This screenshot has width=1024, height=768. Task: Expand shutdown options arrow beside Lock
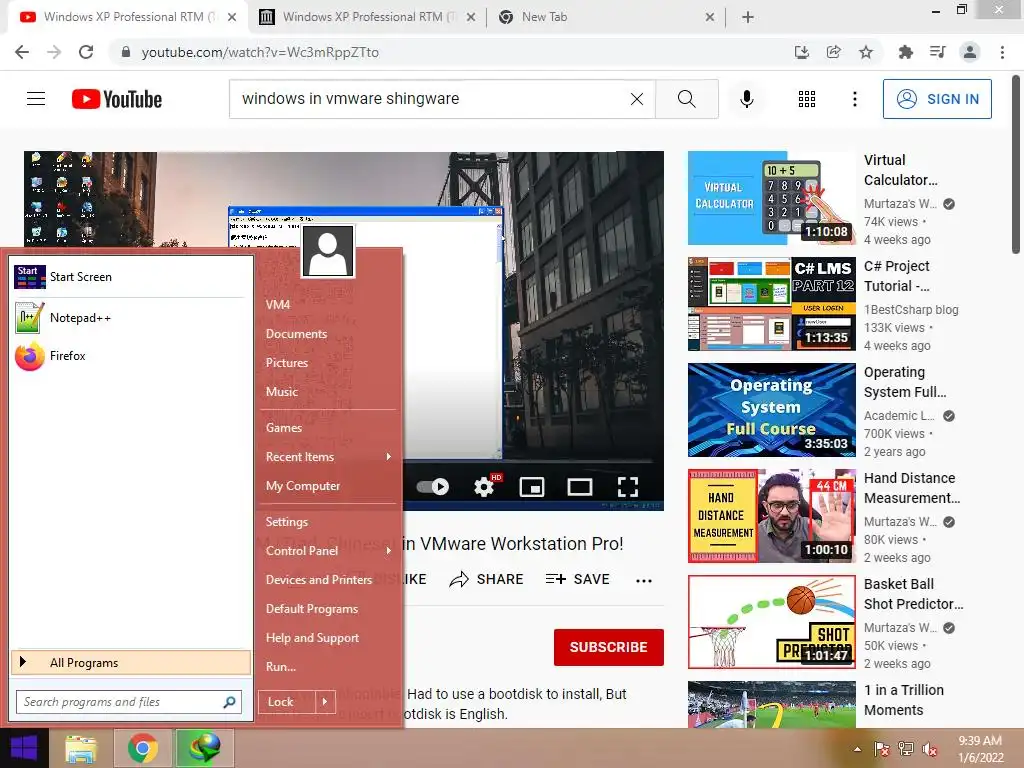pos(325,702)
